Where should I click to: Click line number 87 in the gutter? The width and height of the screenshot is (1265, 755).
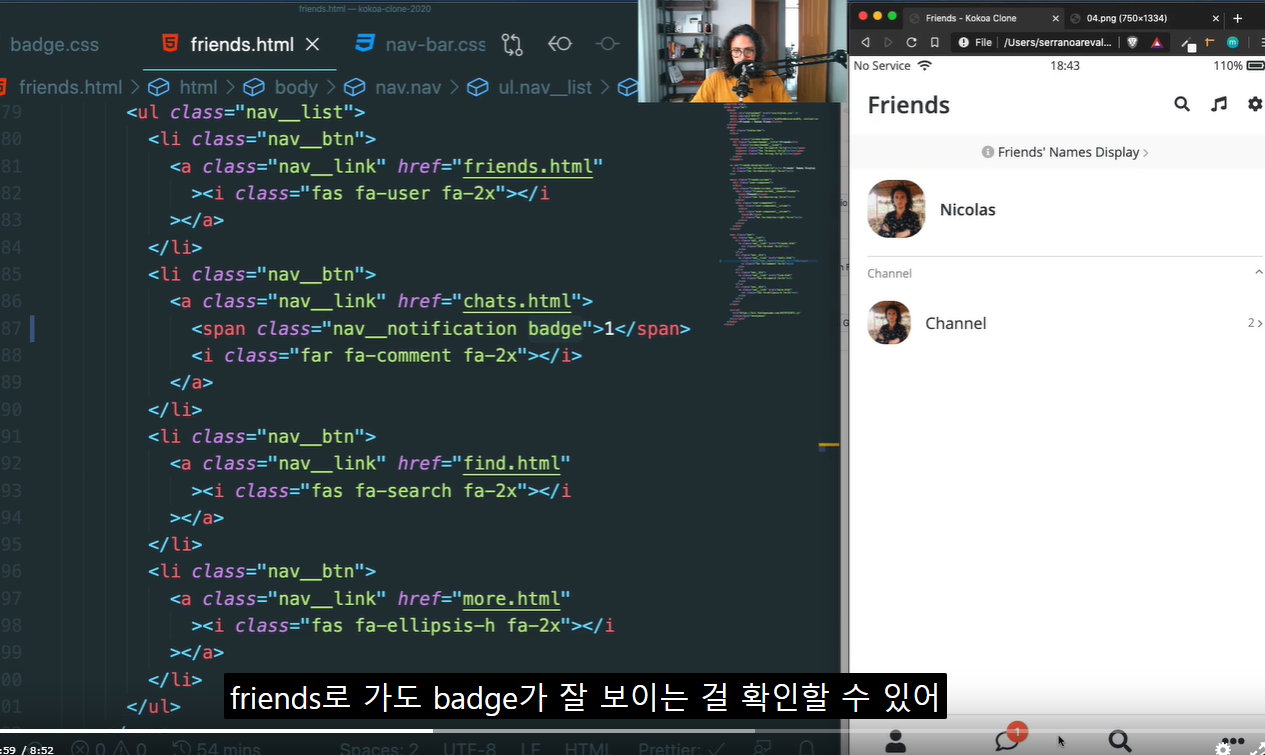pos(10,328)
